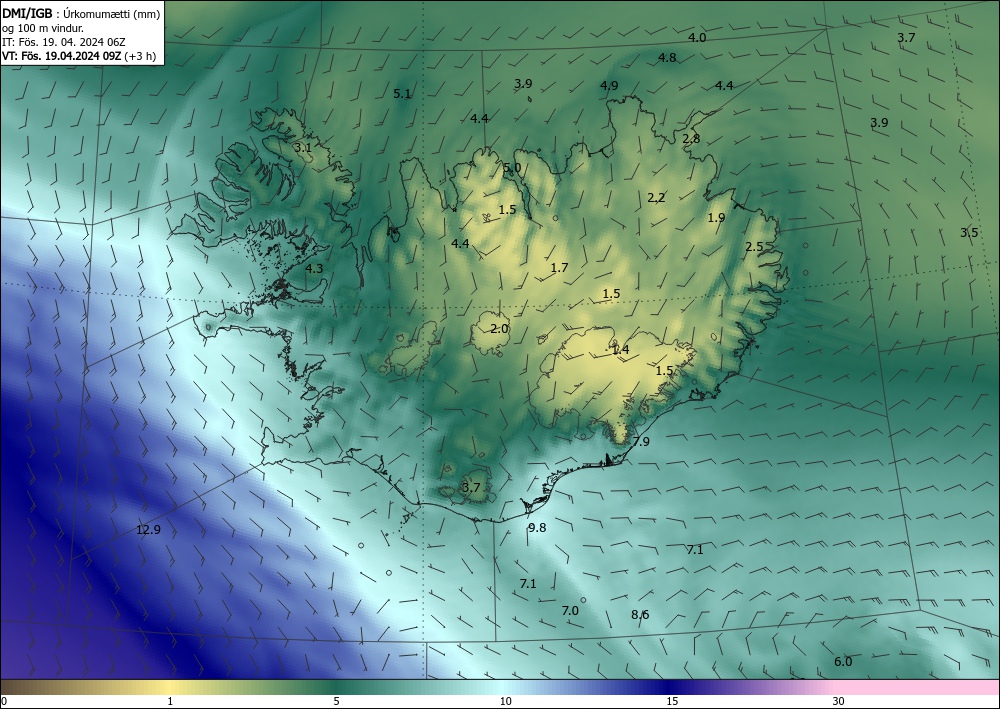
Task: Click the 5.1 value north of the Westfjords
Action: pos(402,94)
